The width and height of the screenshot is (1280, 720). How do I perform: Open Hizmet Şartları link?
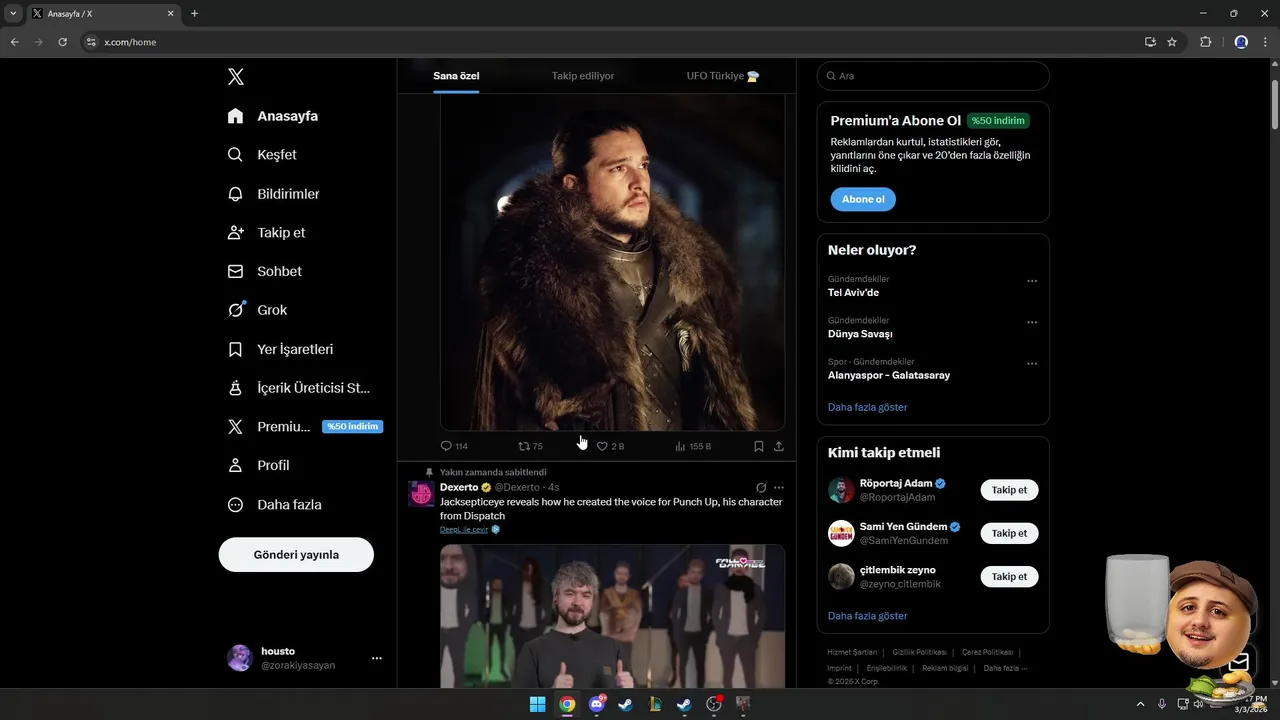point(852,652)
